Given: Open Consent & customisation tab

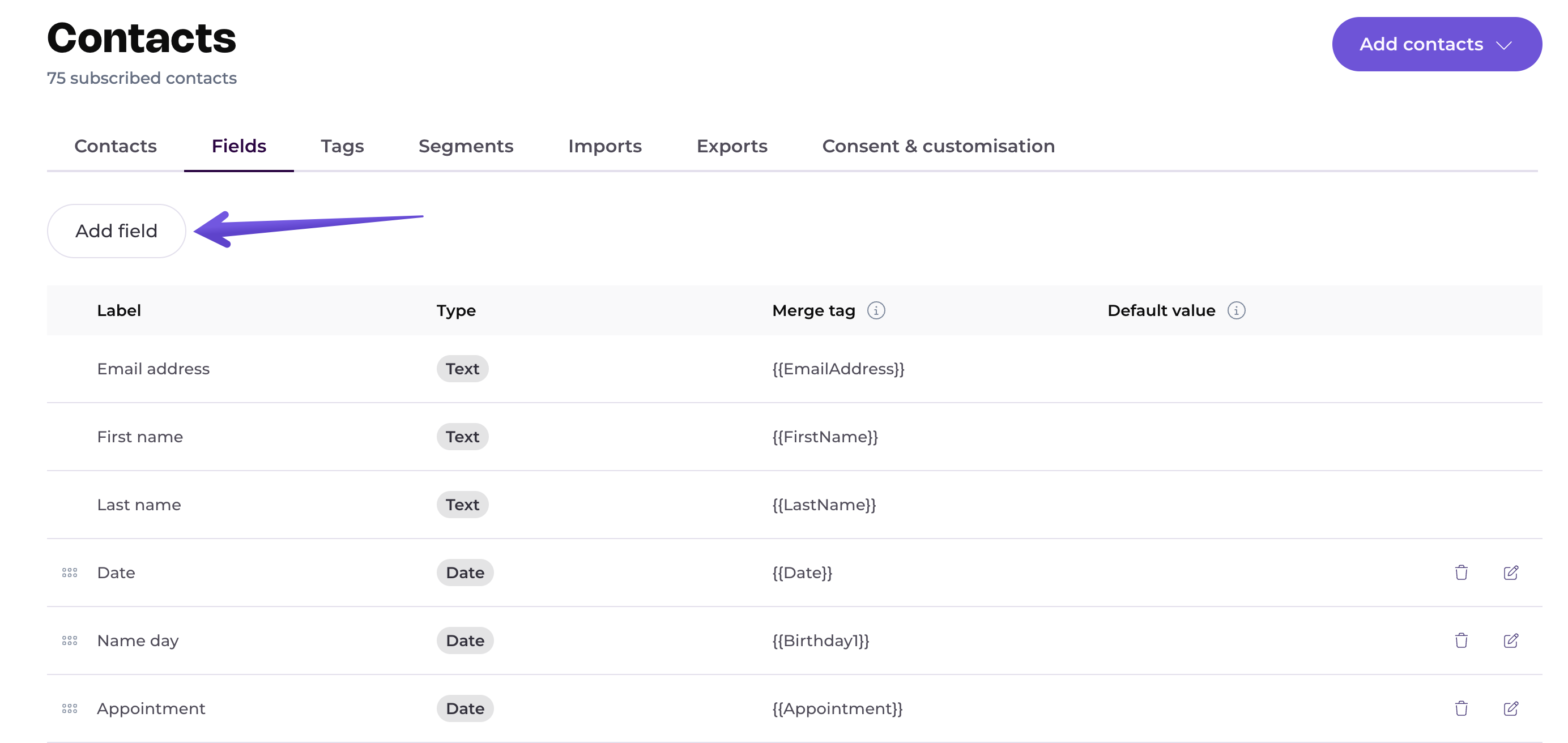Looking at the screenshot, I should pos(938,146).
